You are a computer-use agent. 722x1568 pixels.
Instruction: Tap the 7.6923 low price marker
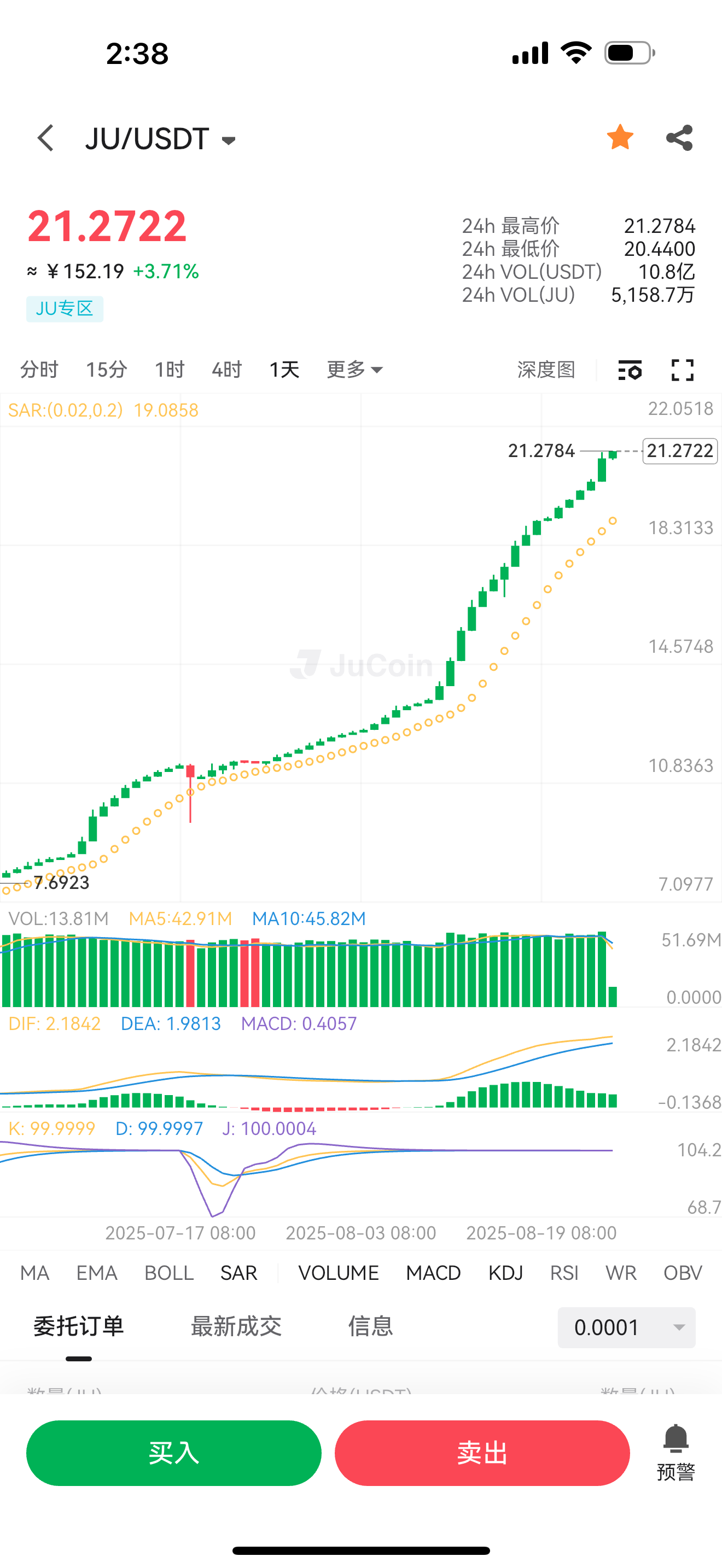point(61,882)
